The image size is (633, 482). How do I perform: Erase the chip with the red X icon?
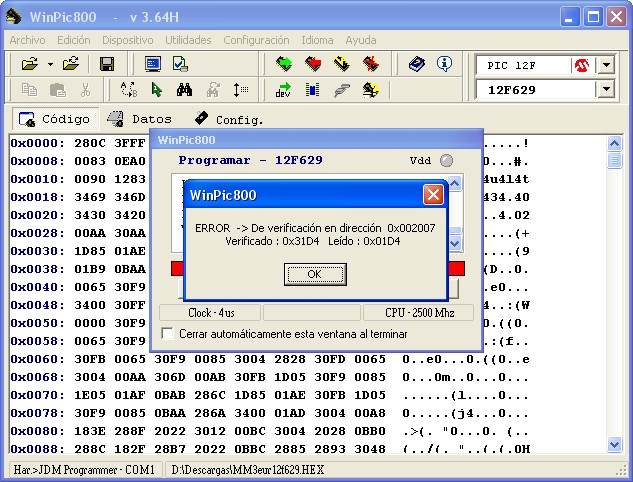click(x=371, y=64)
